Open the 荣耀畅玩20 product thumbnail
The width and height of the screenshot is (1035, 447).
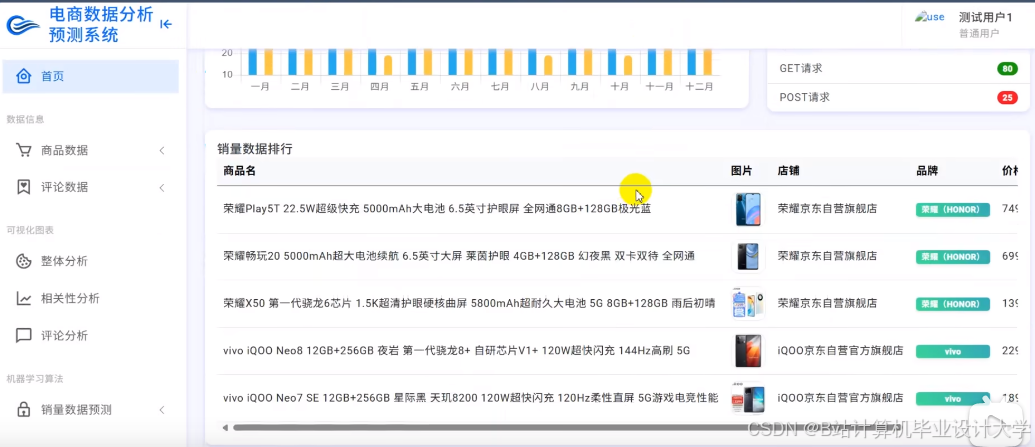coord(748,257)
